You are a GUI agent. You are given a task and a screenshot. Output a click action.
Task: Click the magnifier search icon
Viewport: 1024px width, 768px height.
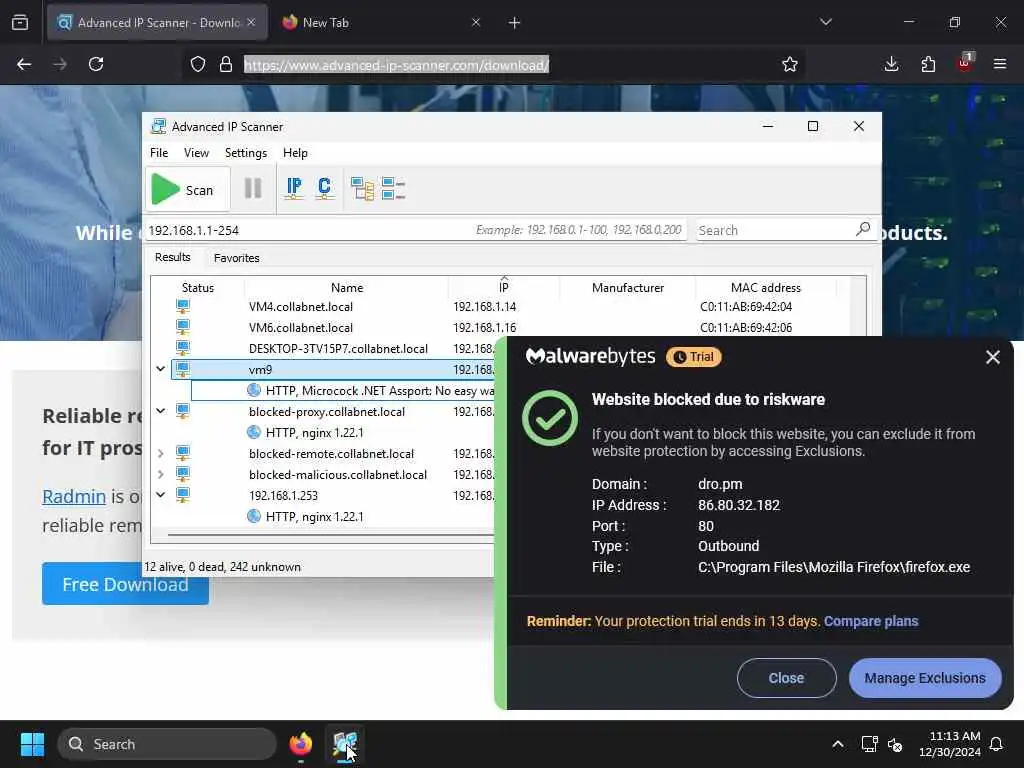(863, 229)
